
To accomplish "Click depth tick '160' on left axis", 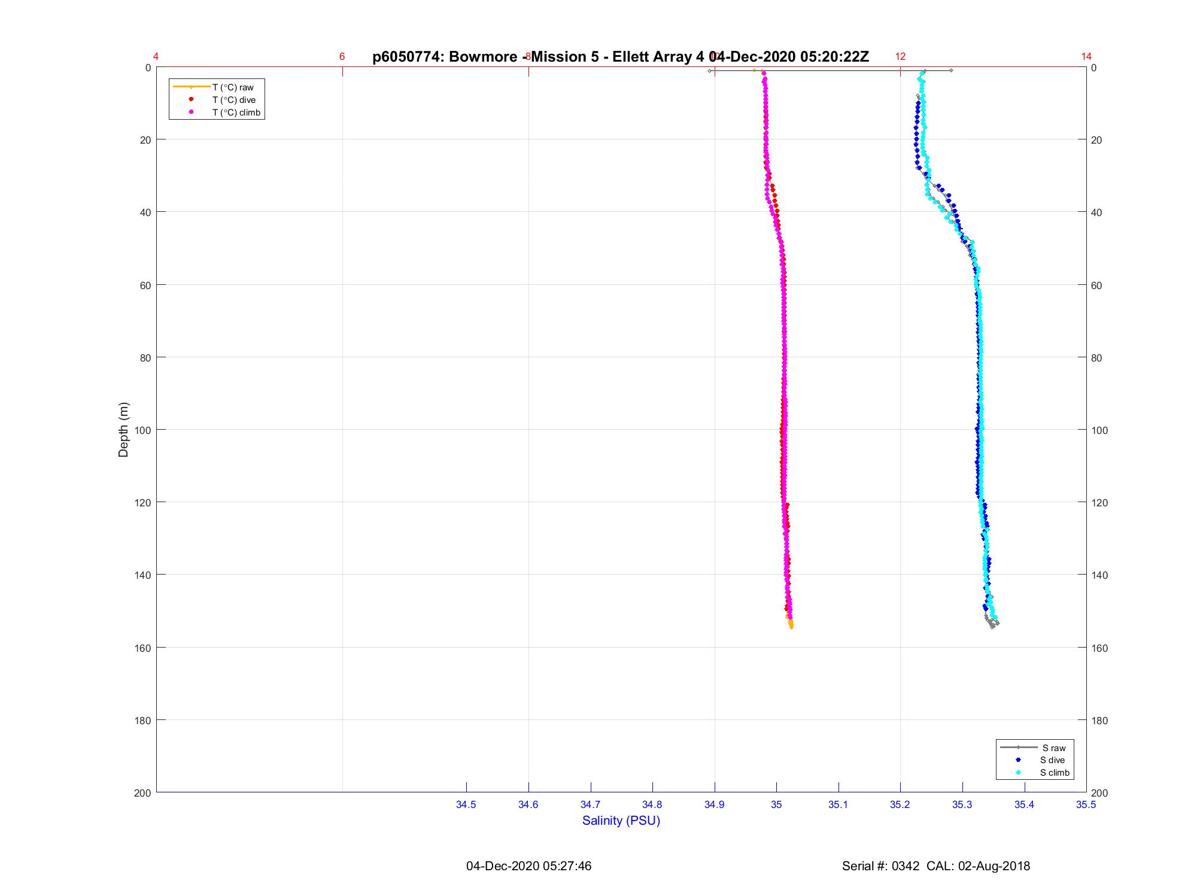I will pos(143,648).
